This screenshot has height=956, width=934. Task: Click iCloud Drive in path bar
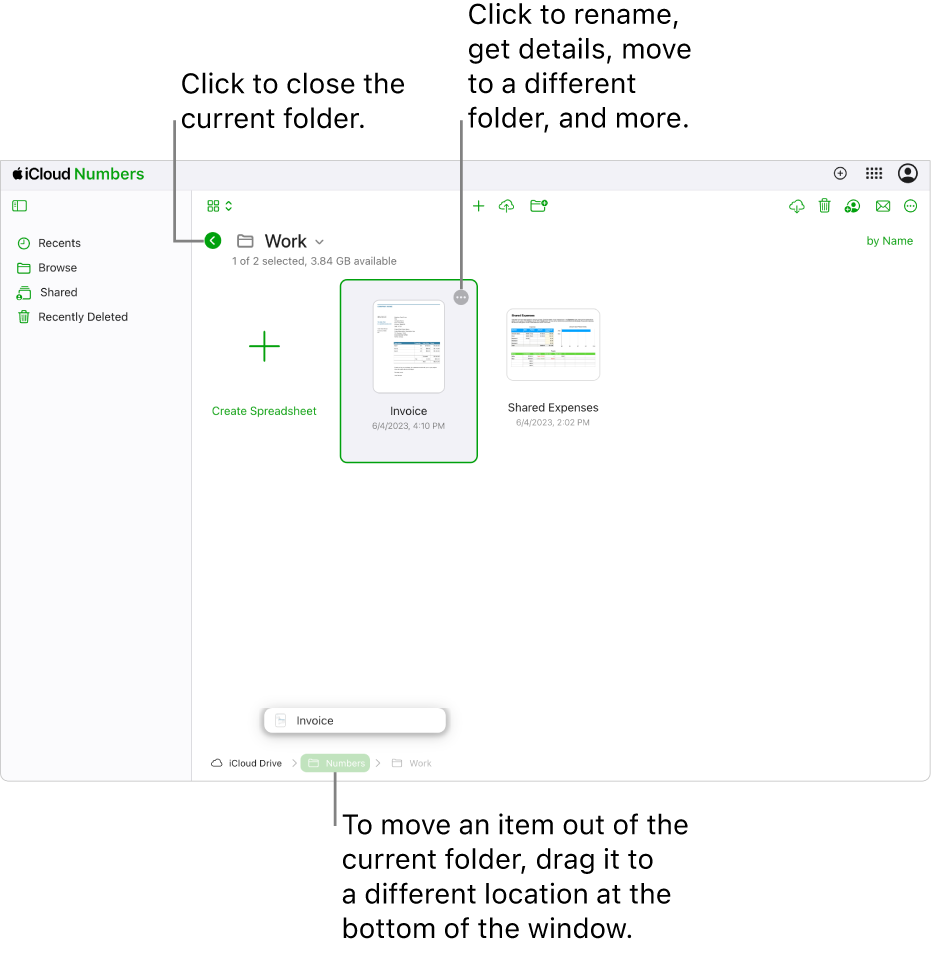pyautogui.click(x=246, y=763)
